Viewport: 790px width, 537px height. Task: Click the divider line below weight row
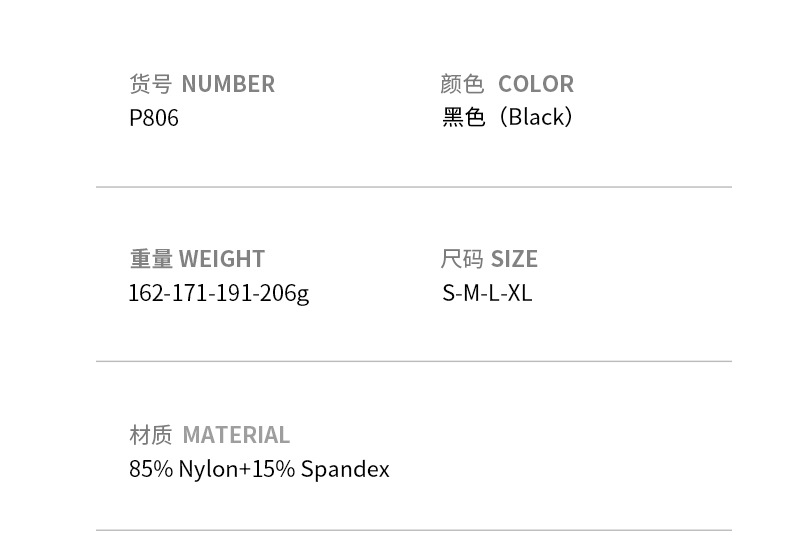pos(413,361)
